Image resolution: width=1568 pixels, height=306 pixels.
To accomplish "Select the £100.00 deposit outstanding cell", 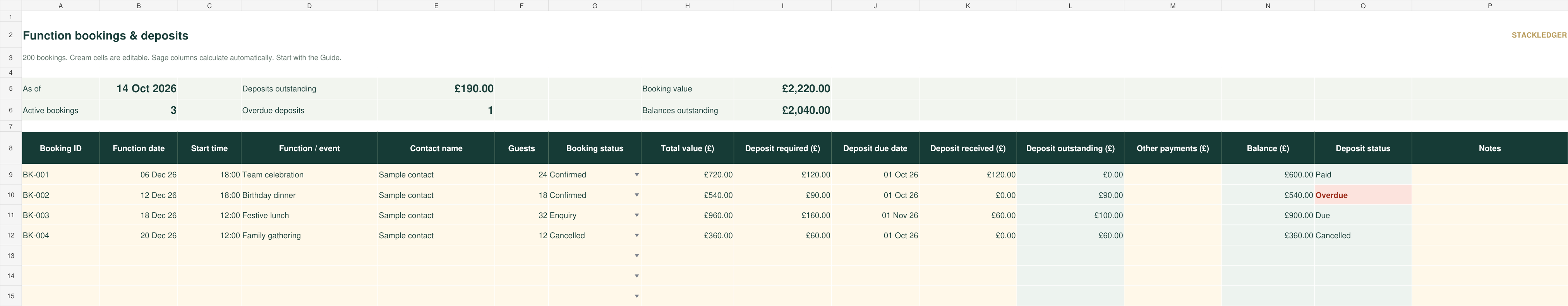I will pos(1070,215).
